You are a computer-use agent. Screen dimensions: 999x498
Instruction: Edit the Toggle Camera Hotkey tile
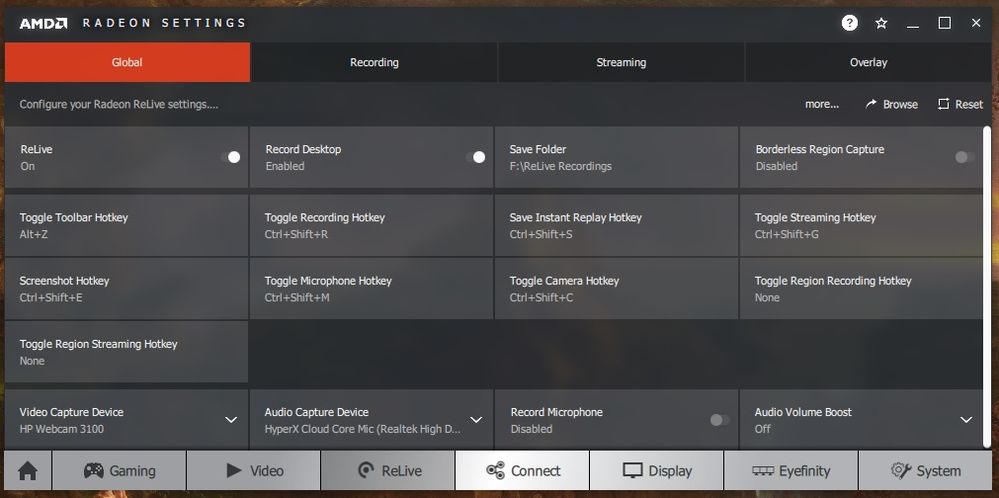pos(616,288)
